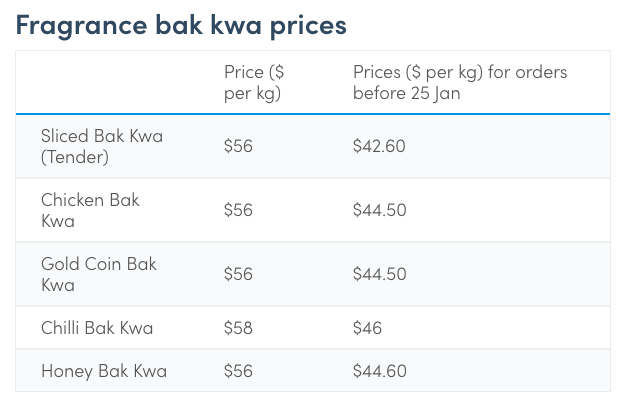Click the $56 price for Chicken Bak Kwa

point(238,210)
